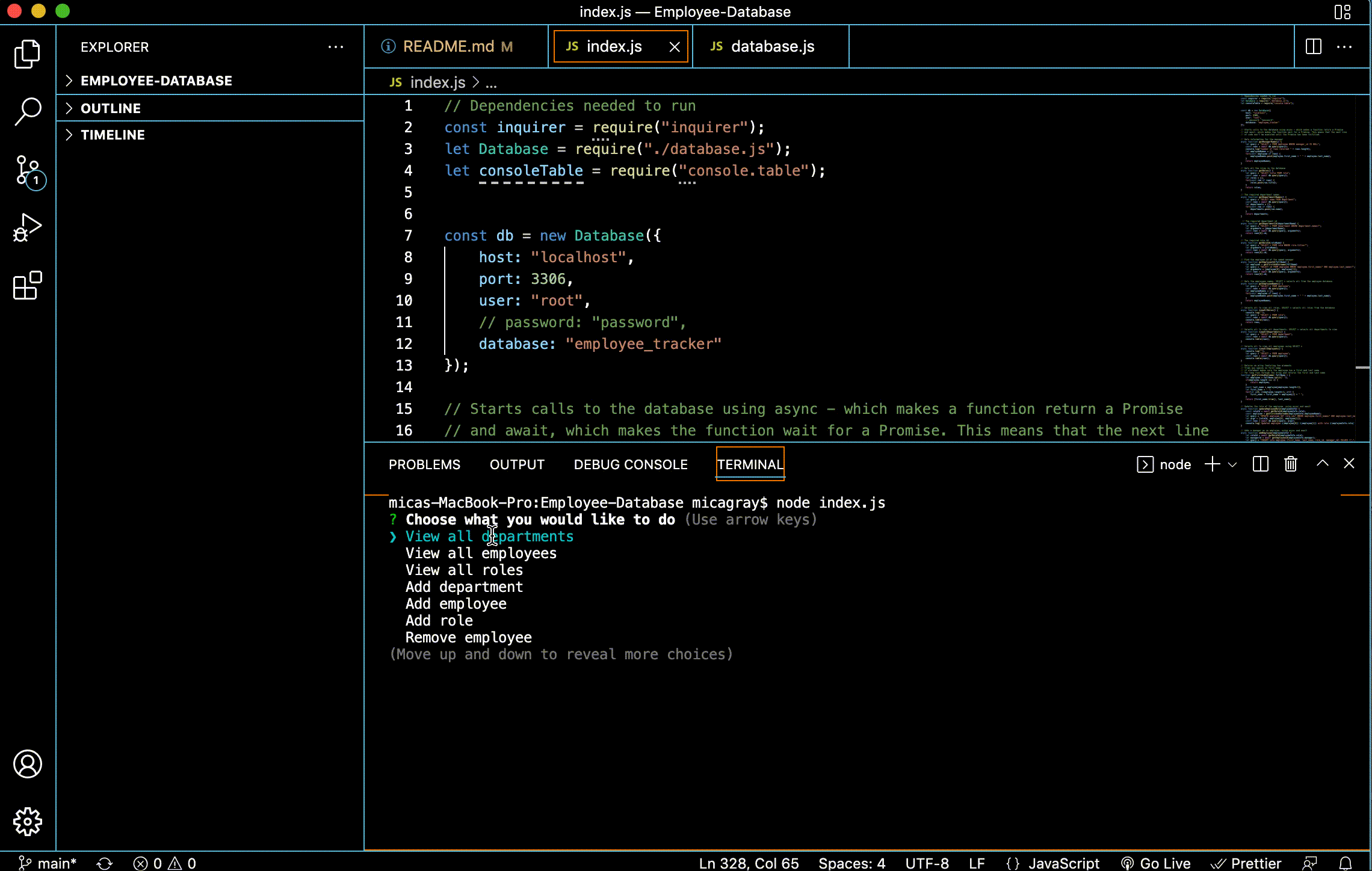
Task: Toggle Go Live server in status bar
Action: click(x=1155, y=863)
